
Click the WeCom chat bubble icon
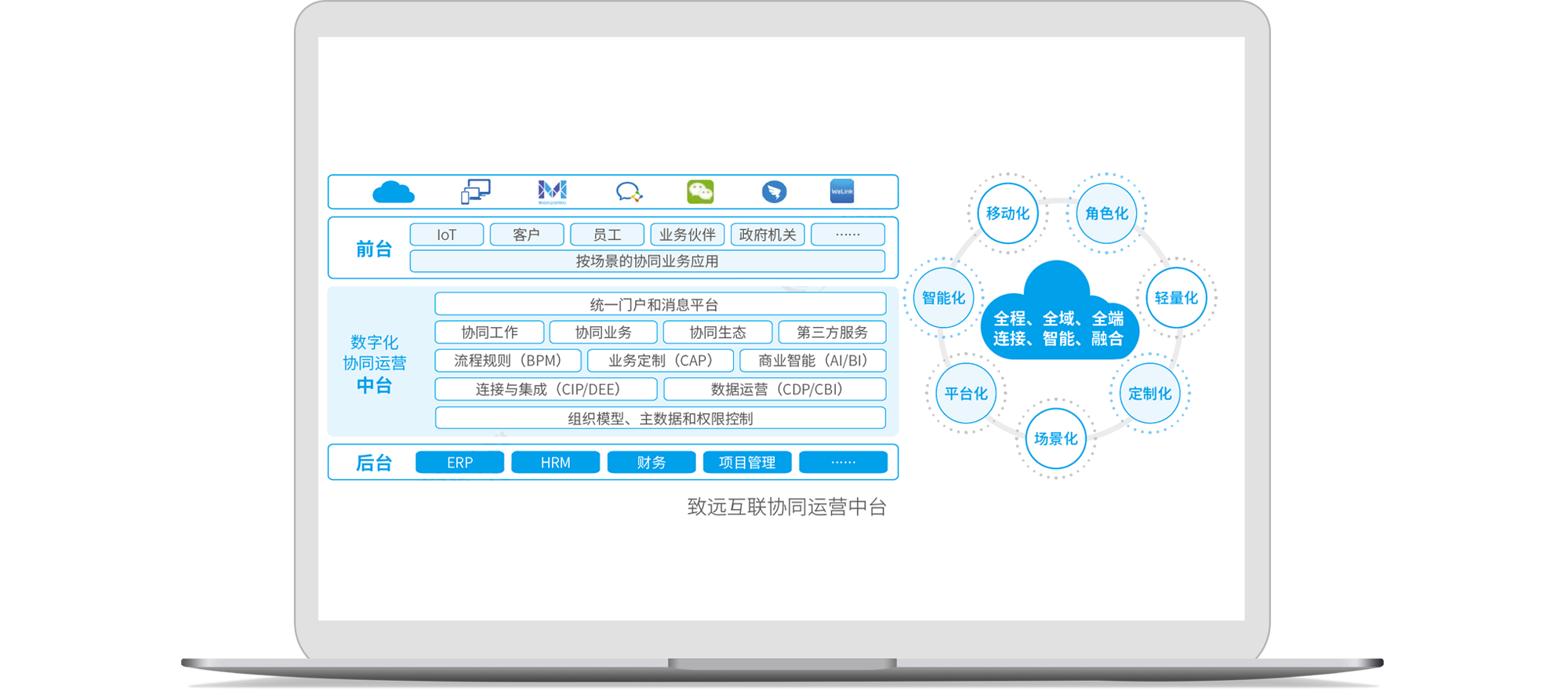(x=629, y=191)
